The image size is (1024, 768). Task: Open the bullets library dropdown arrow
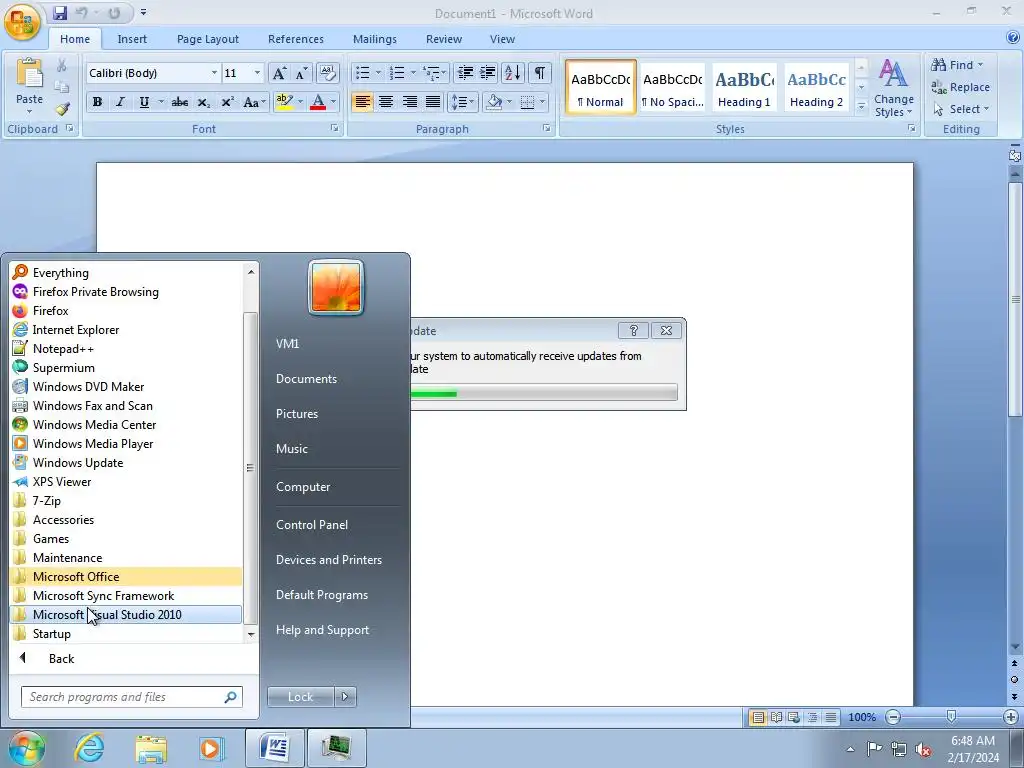tap(378, 73)
